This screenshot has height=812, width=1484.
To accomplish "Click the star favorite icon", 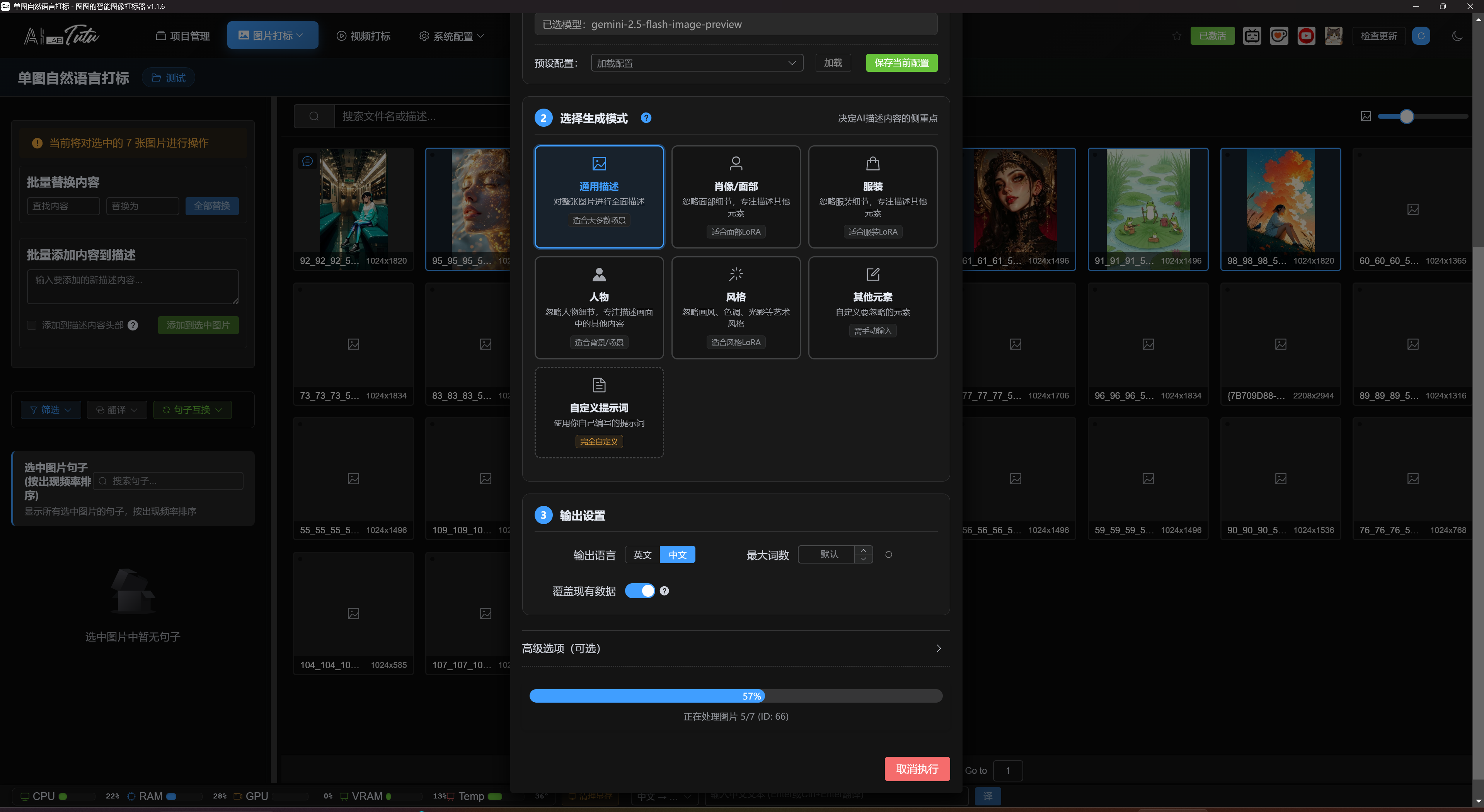I will 1176,36.
